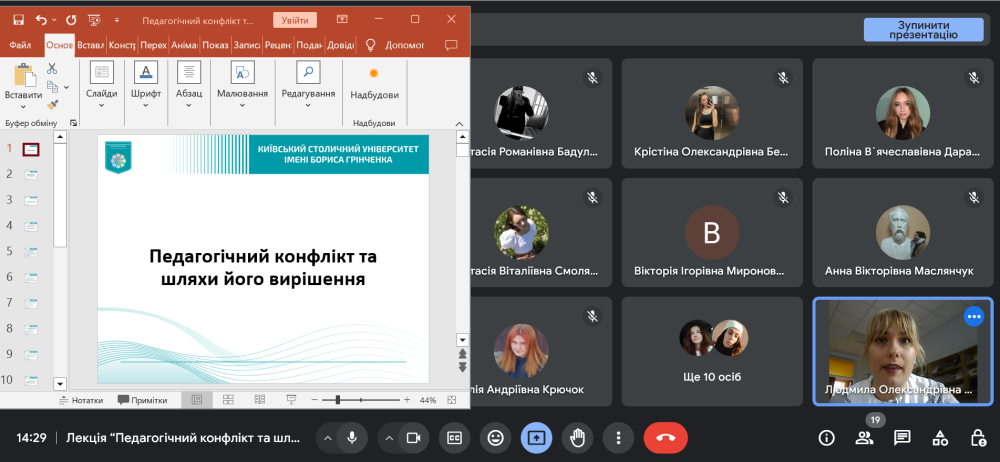Select slide 5 thumbnail in the panel
1000x462 pixels.
[x=31, y=252]
